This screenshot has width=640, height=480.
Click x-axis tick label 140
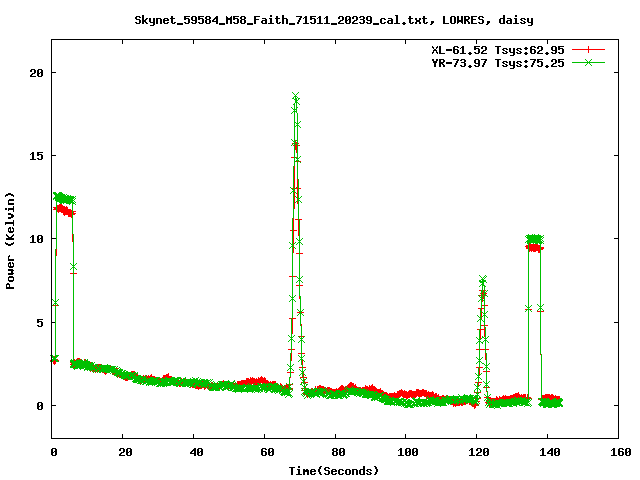[550, 452]
